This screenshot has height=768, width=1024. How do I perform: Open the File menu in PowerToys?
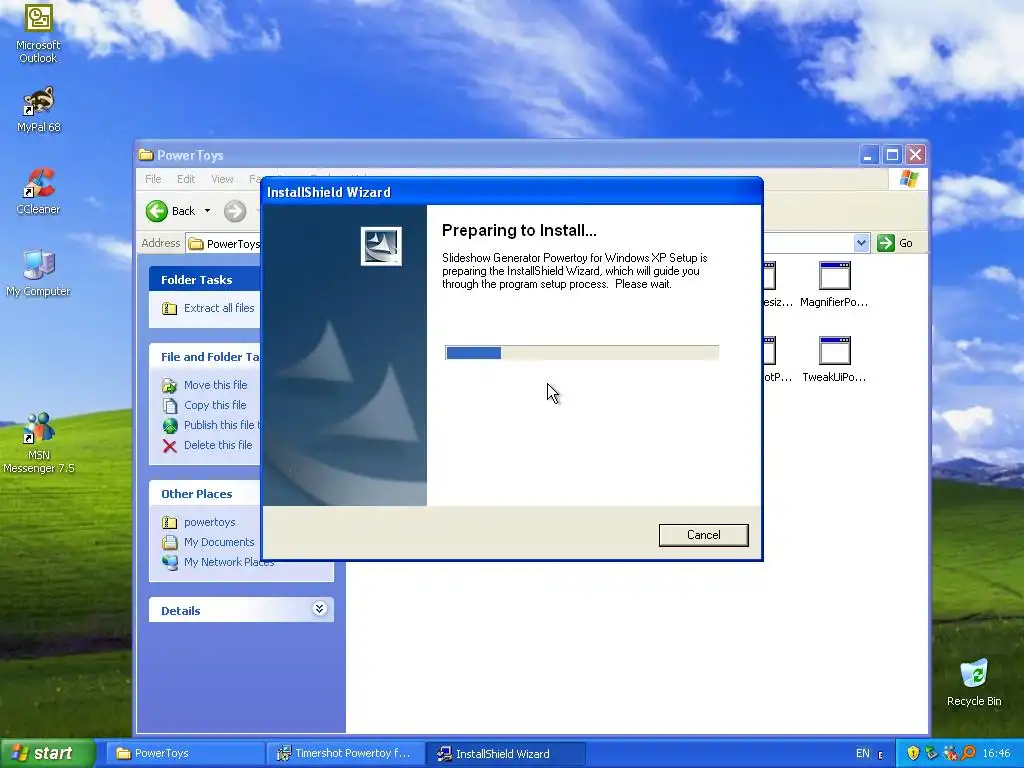pos(153,179)
